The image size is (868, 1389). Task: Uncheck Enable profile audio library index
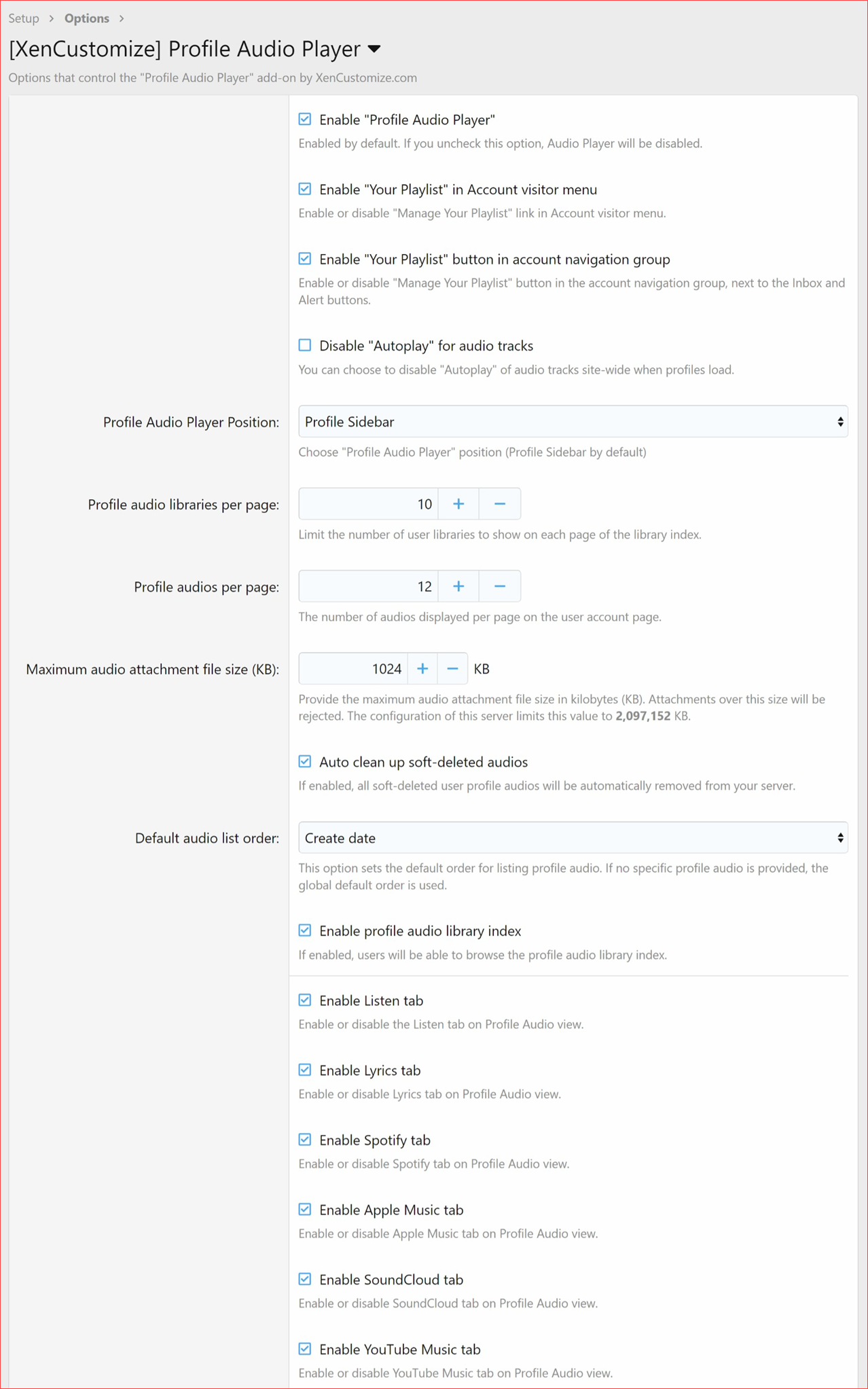[305, 930]
